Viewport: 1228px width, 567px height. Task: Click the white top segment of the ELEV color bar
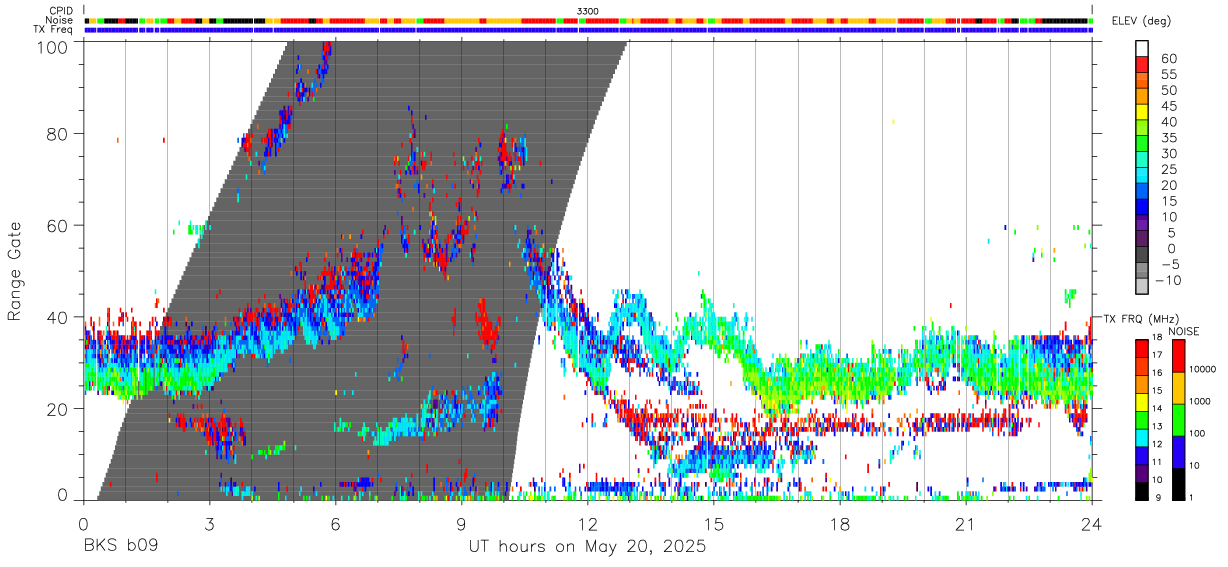point(1142,47)
